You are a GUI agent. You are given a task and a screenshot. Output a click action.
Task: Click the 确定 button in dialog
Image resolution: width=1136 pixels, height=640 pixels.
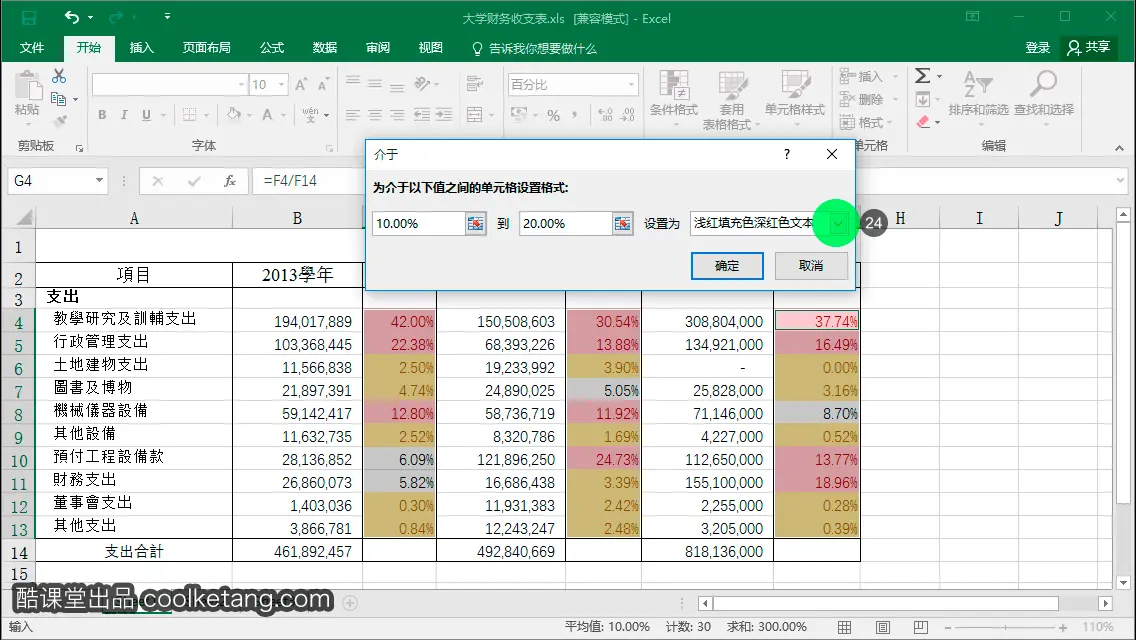(727, 266)
